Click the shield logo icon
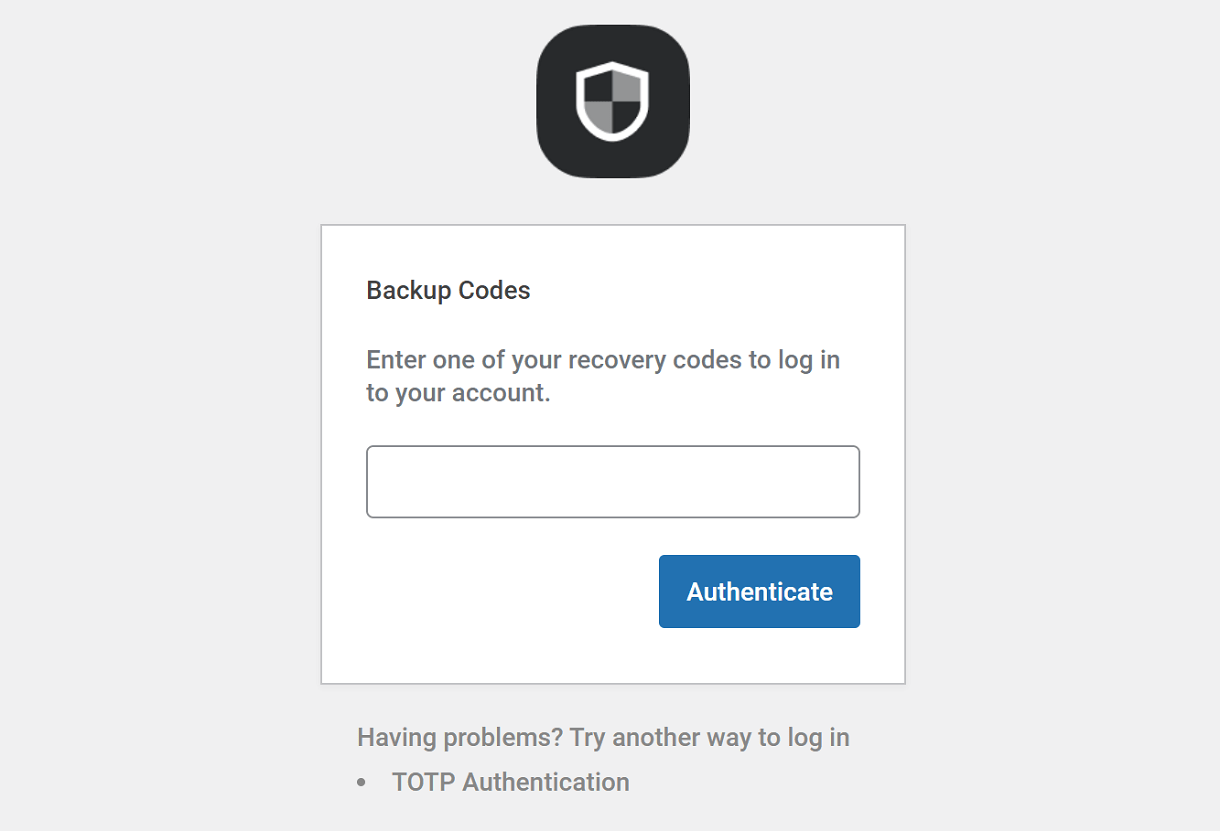 [x=613, y=101]
